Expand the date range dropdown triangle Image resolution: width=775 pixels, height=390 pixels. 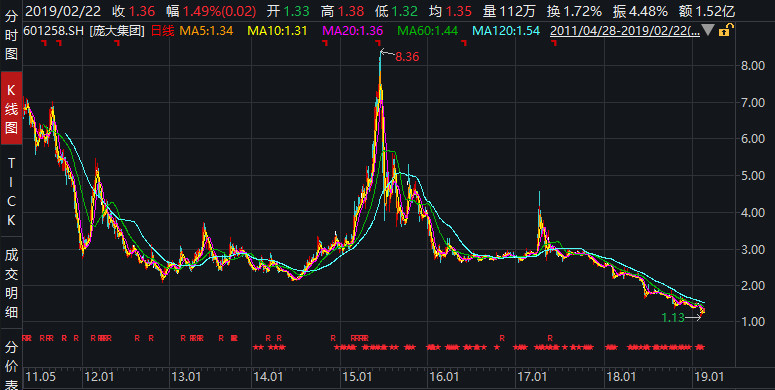pyautogui.click(x=708, y=30)
